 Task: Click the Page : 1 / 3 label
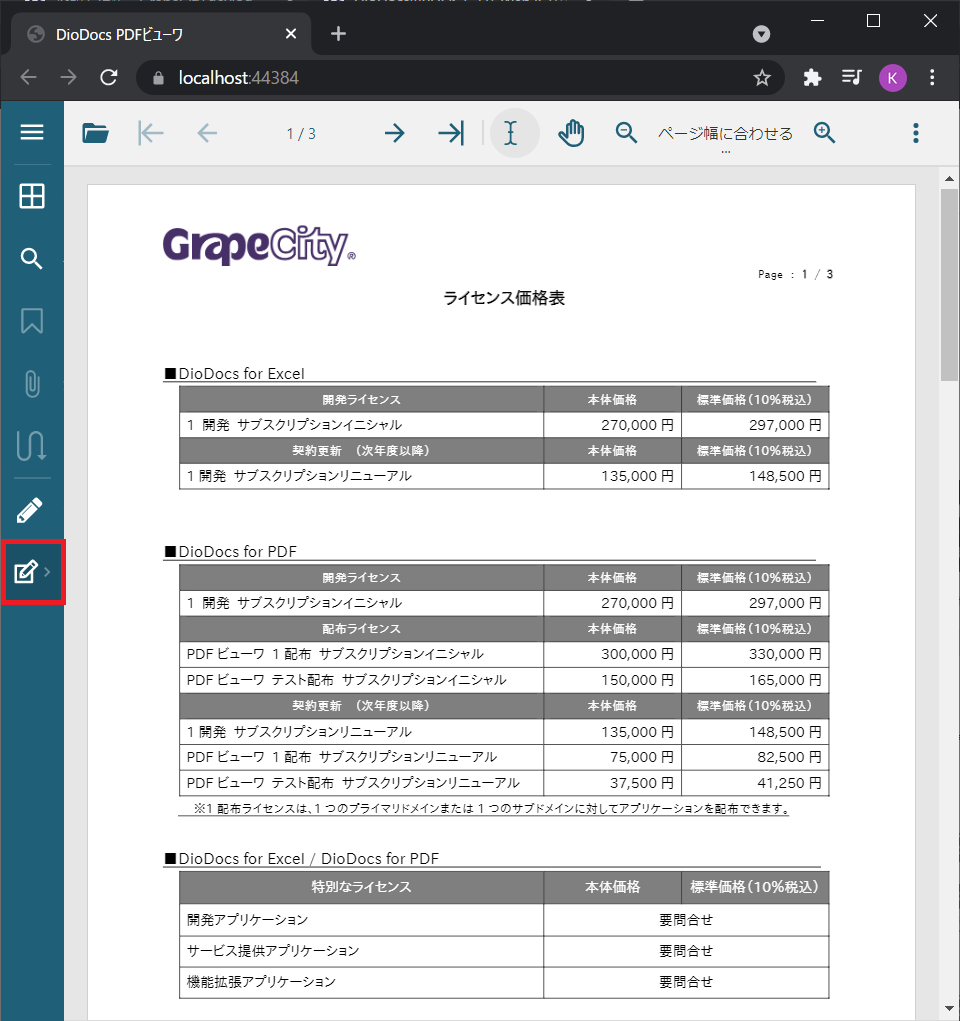795,274
